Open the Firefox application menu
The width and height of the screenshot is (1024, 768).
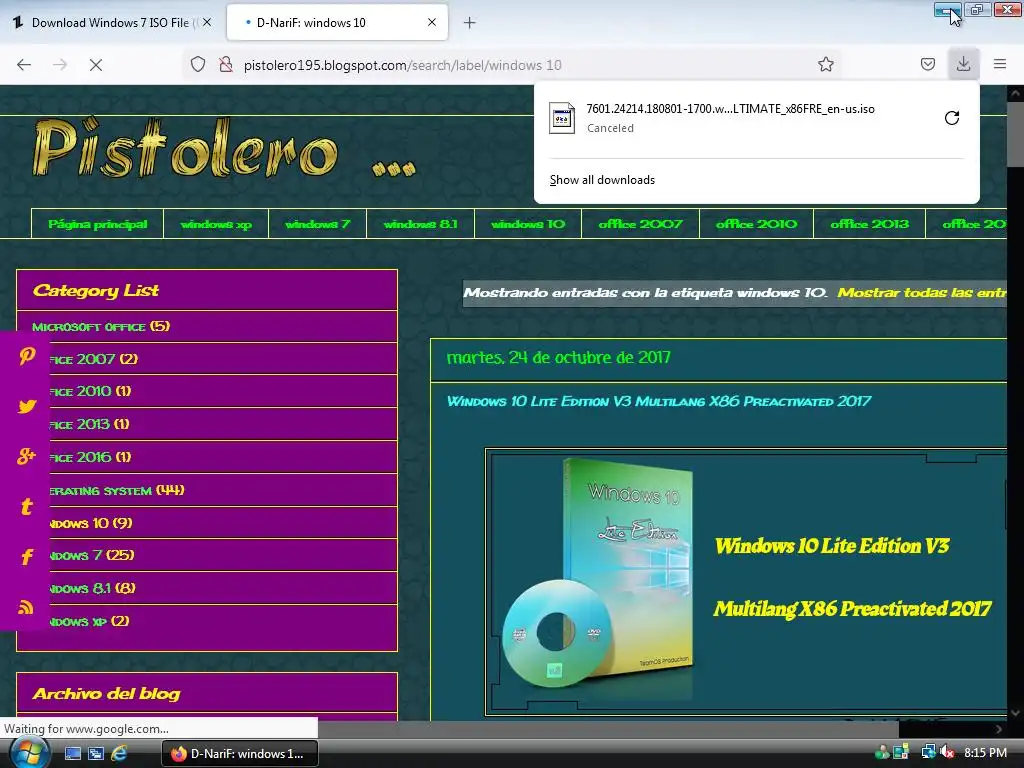point(1000,64)
